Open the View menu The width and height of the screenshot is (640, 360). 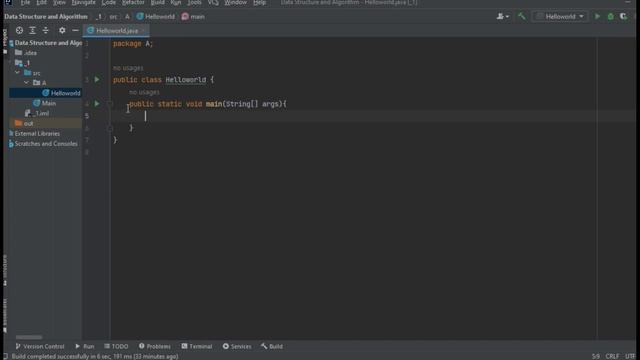click(59, 2)
